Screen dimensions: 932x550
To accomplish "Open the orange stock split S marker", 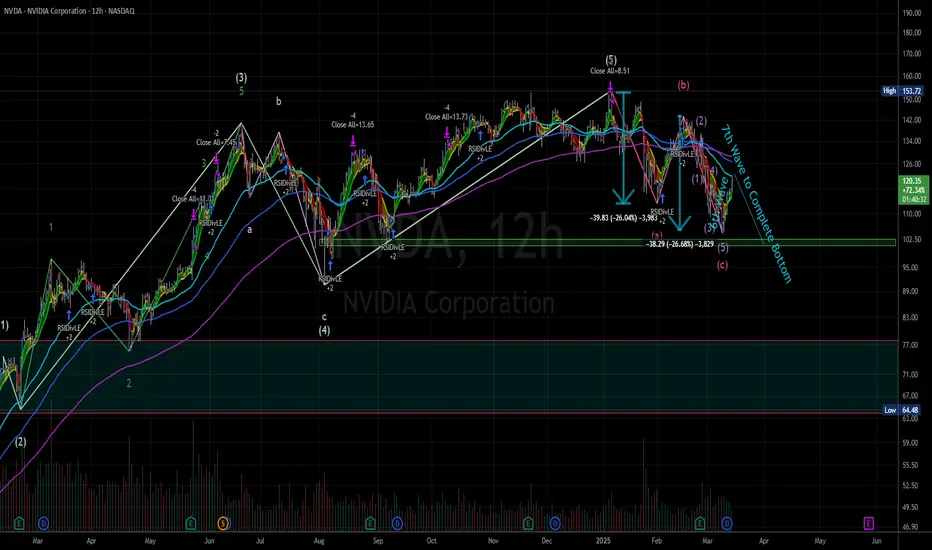I will [223, 523].
